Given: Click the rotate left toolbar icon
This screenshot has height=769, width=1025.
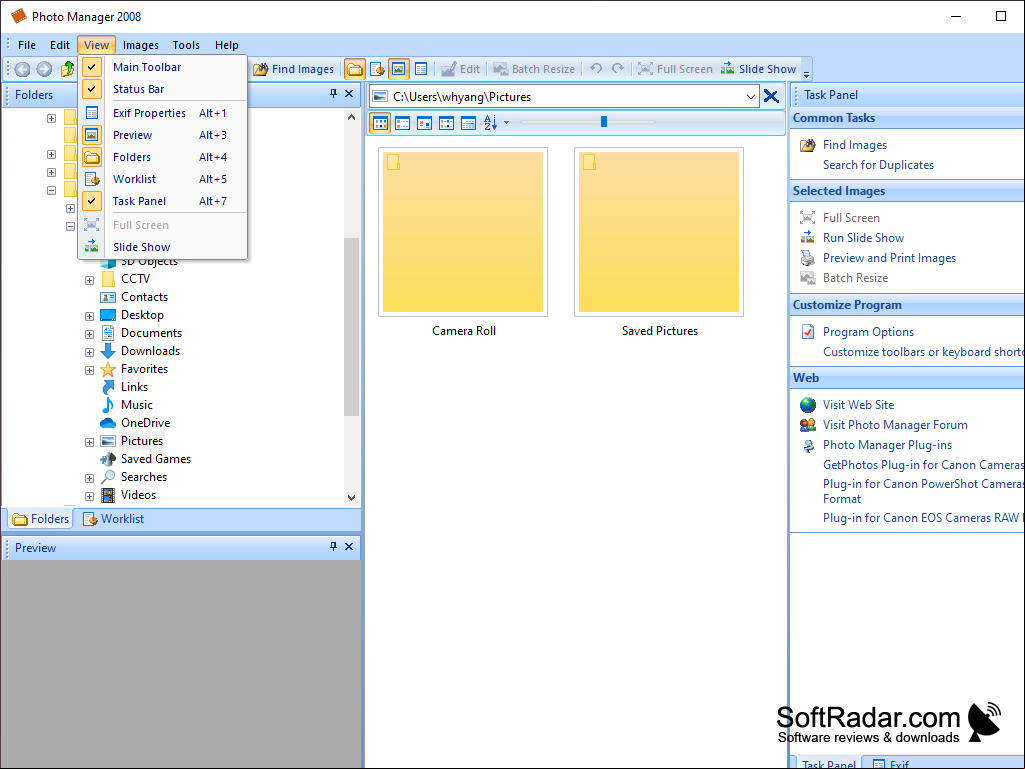Looking at the screenshot, I should tap(596, 69).
